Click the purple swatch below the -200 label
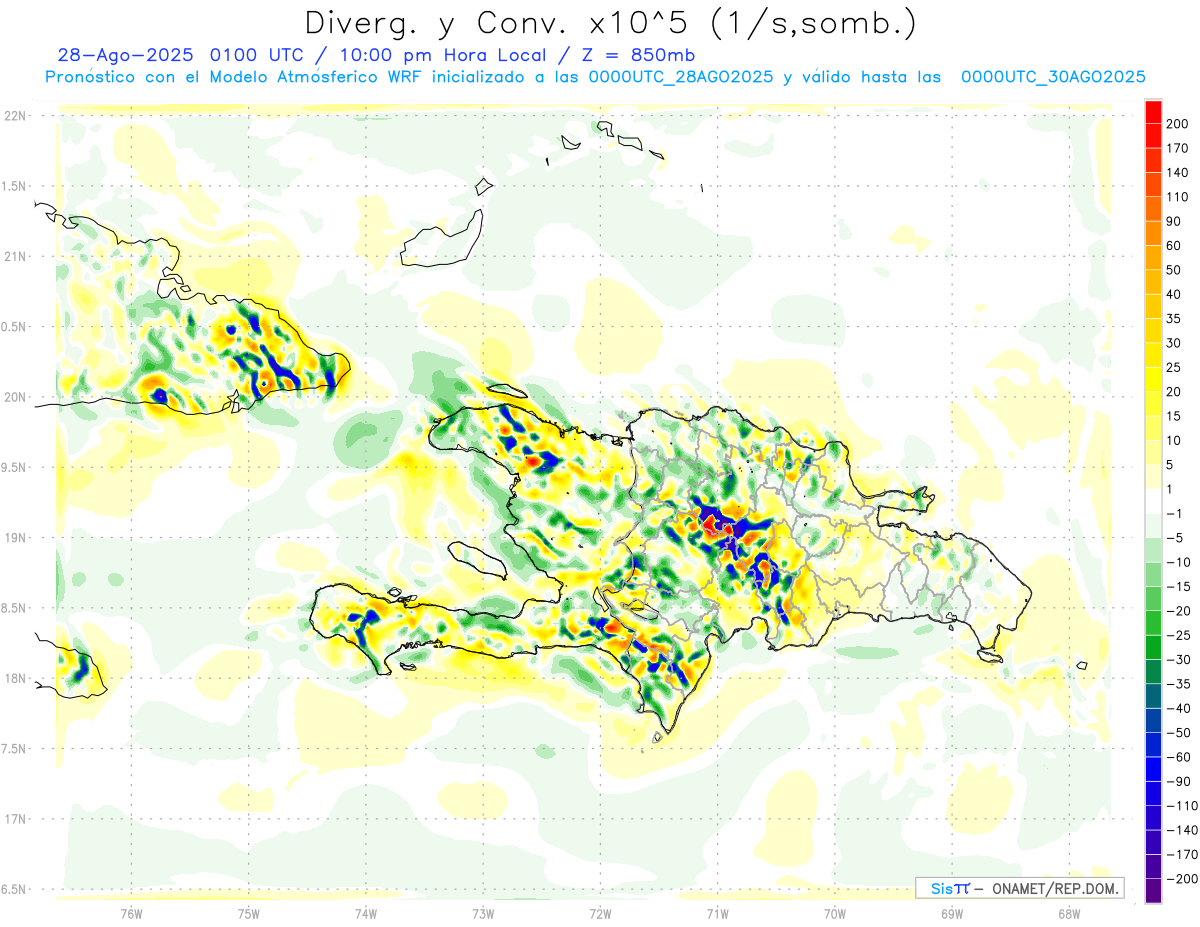1200x927 pixels. (1153, 891)
